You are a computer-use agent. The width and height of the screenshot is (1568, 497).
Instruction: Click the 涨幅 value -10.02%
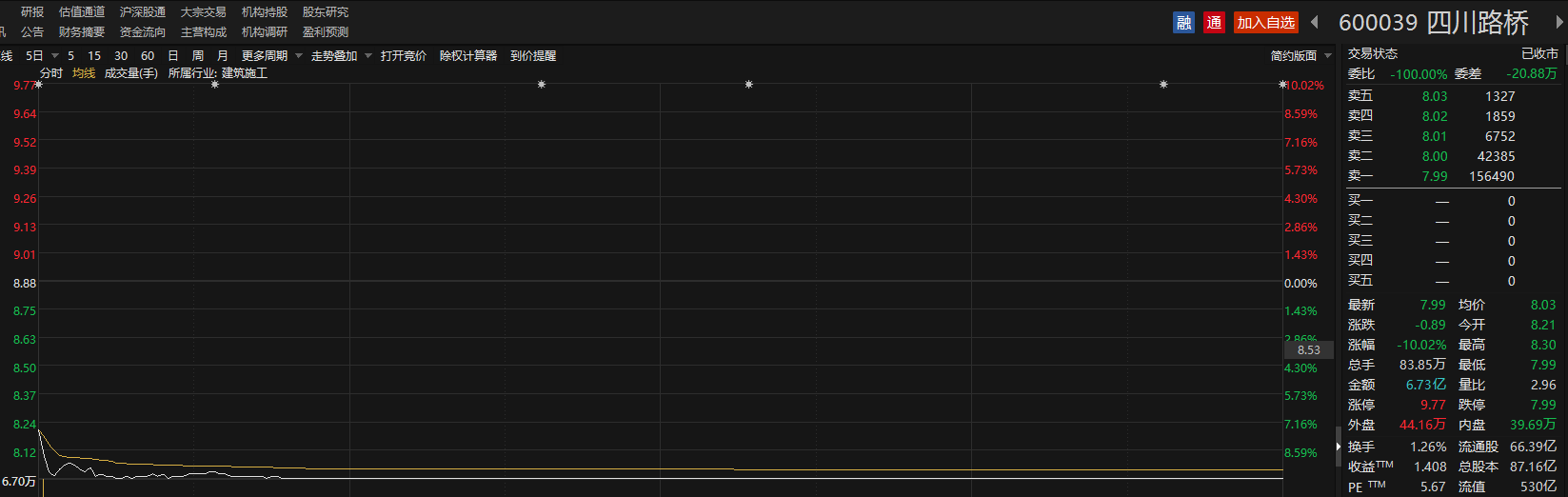[1421, 345]
